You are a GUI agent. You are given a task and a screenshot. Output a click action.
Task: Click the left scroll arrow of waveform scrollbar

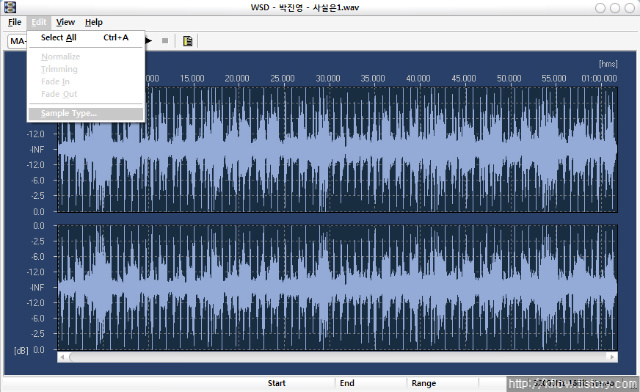coord(62,357)
